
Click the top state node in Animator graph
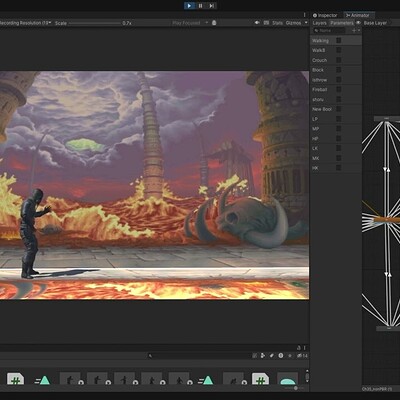[x=387, y=118]
